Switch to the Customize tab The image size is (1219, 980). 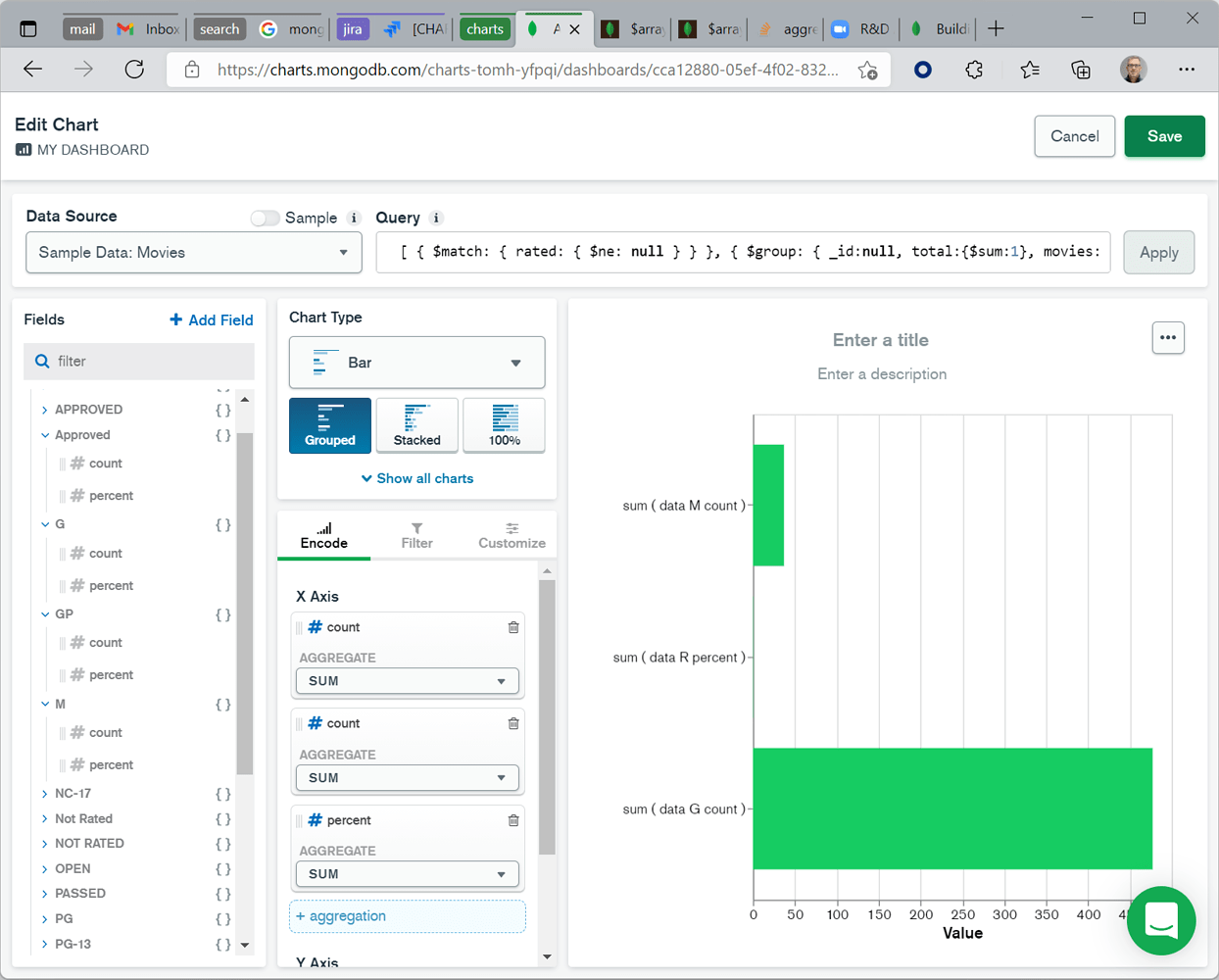(x=511, y=534)
